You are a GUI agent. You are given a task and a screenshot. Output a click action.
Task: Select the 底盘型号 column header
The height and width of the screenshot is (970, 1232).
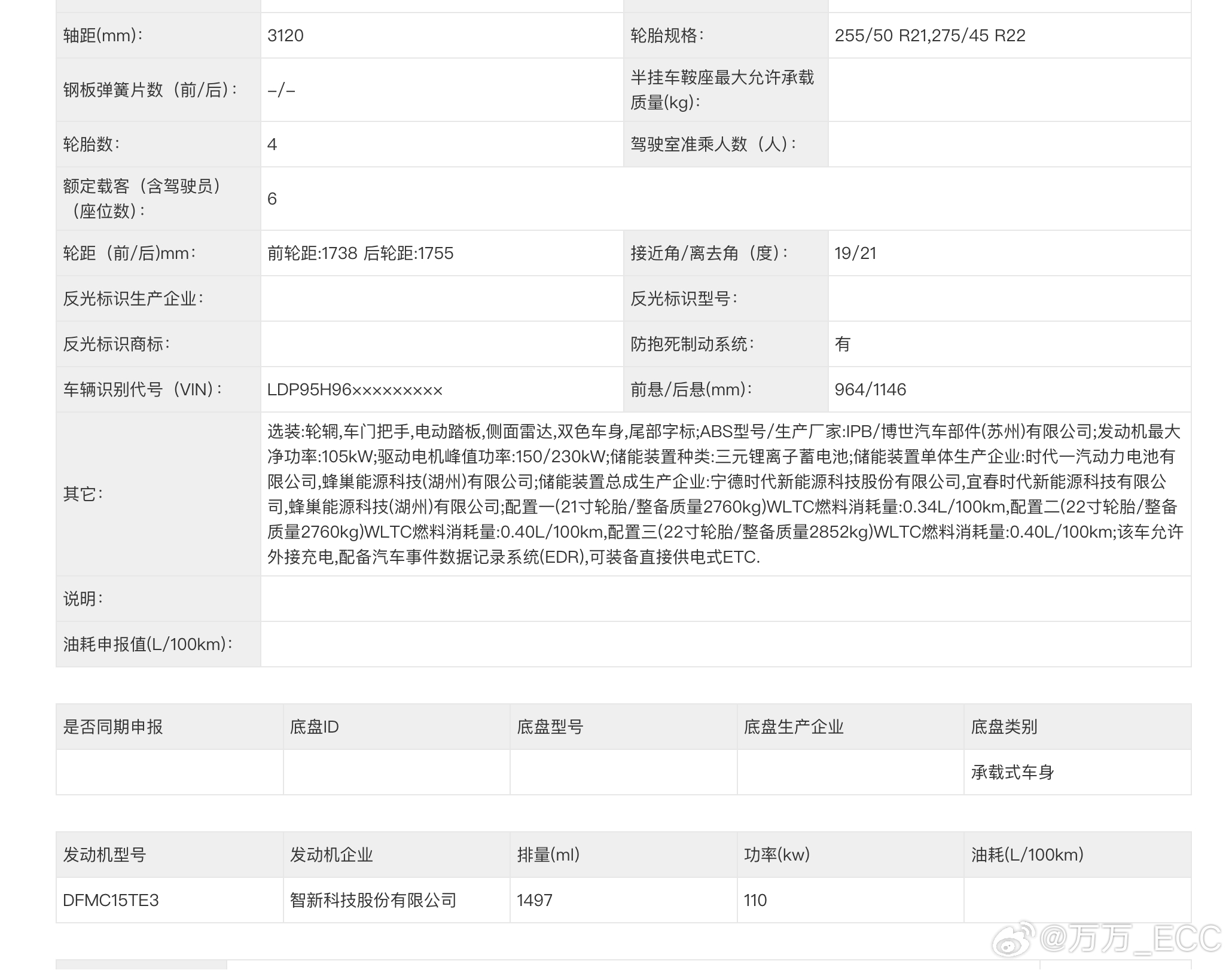tap(550, 727)
